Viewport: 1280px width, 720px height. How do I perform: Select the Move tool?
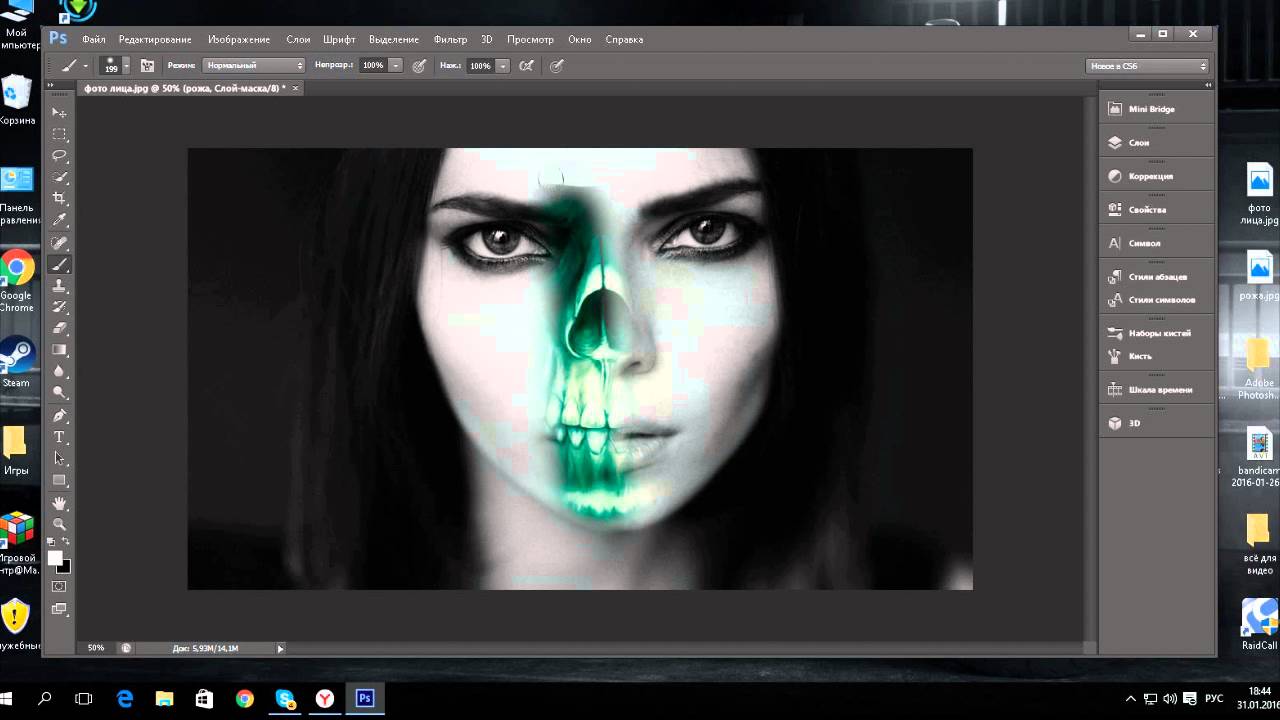coord(60,113)
